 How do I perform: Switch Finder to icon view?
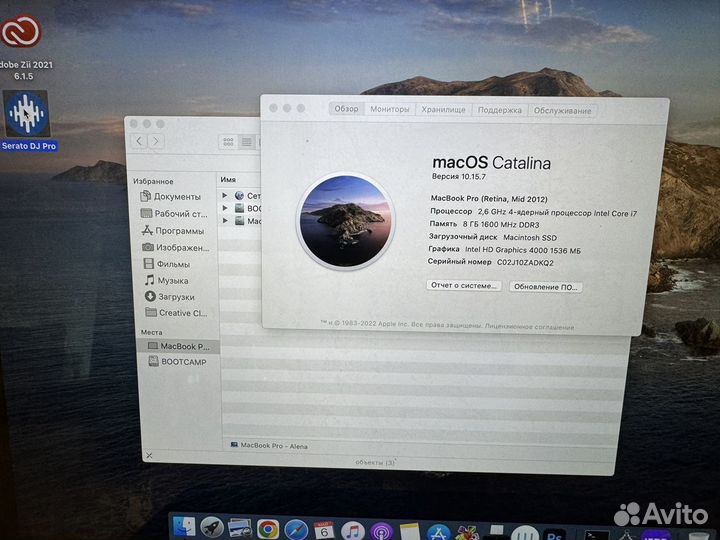click(x=228, y=142)
